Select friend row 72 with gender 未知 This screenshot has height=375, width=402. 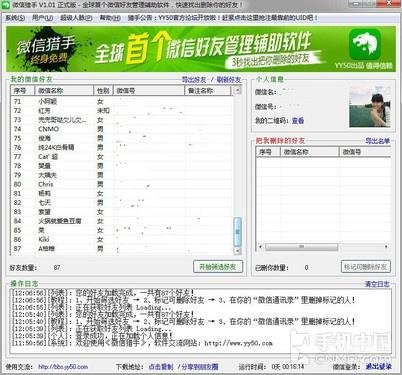pos(122,111)
